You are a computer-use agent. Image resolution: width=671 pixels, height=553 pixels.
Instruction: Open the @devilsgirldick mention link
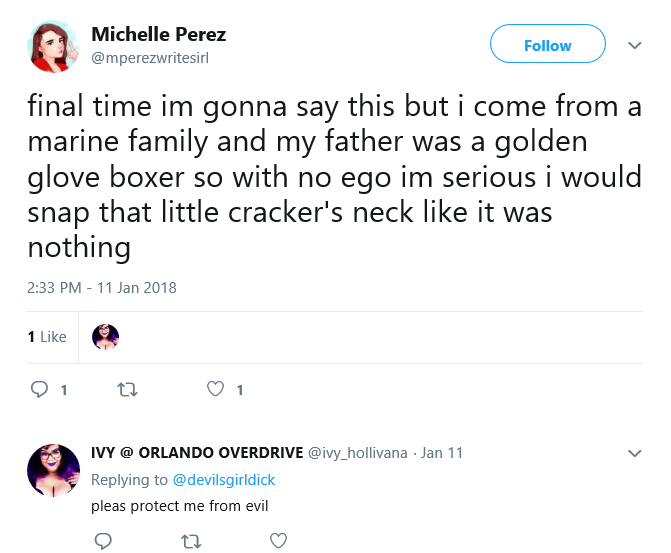click(x=224, y=480)
